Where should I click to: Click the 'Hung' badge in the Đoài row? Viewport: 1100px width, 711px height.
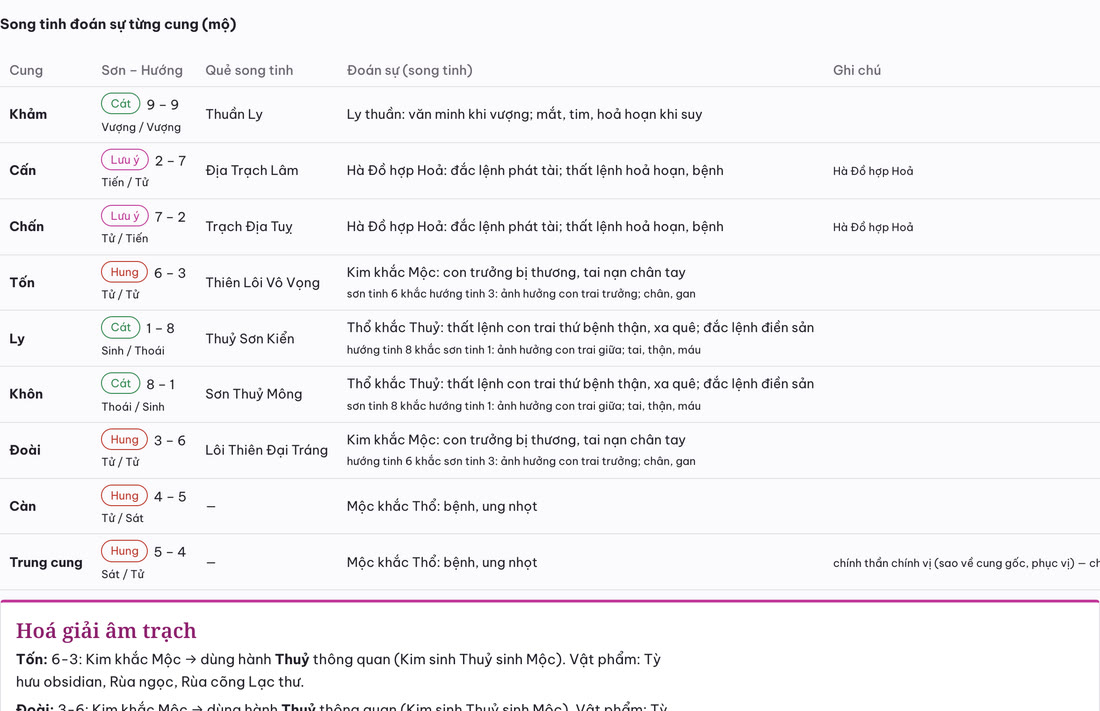pos(124,439)
